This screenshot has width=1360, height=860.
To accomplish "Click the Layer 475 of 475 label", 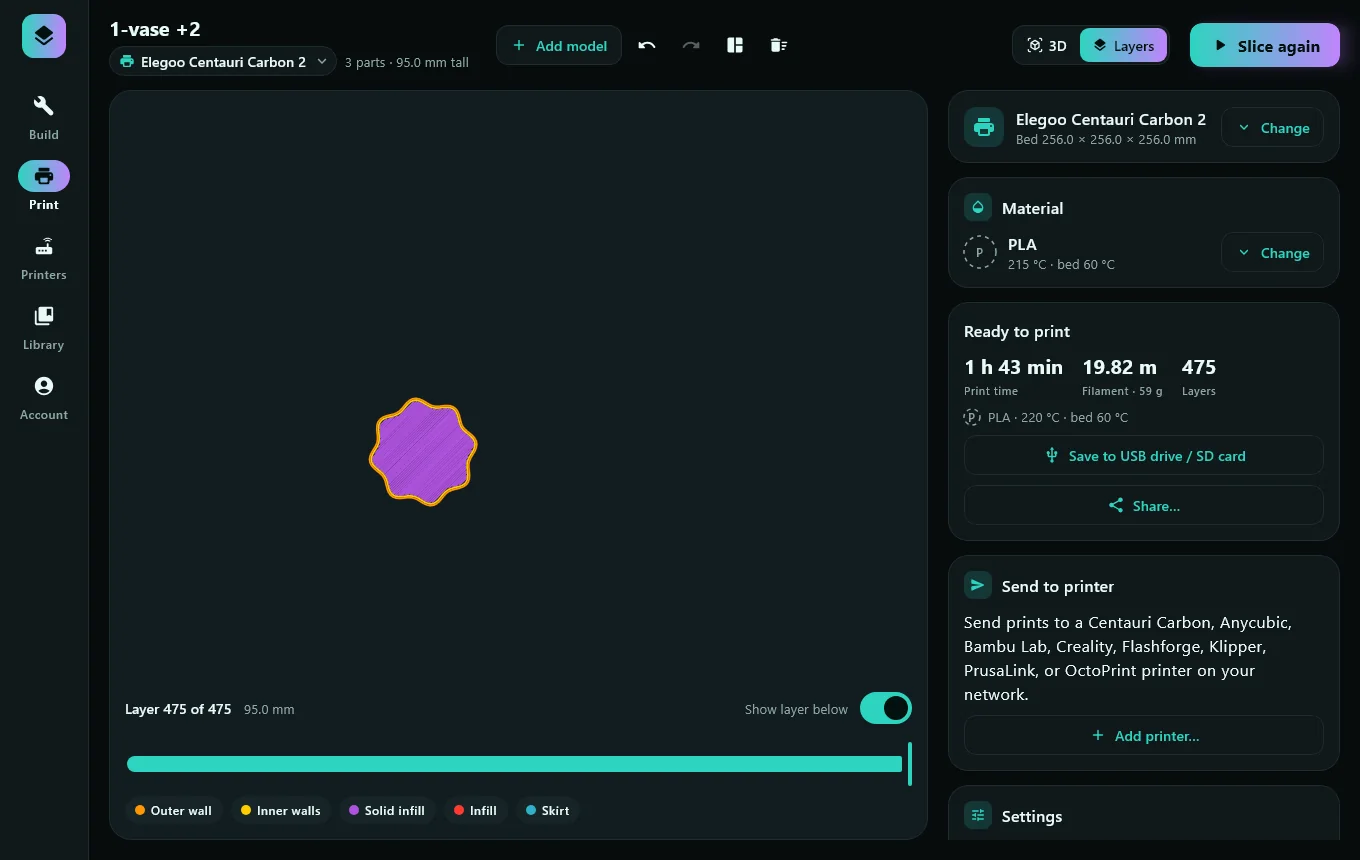I will pyautogui.click(x=178, y=709).
